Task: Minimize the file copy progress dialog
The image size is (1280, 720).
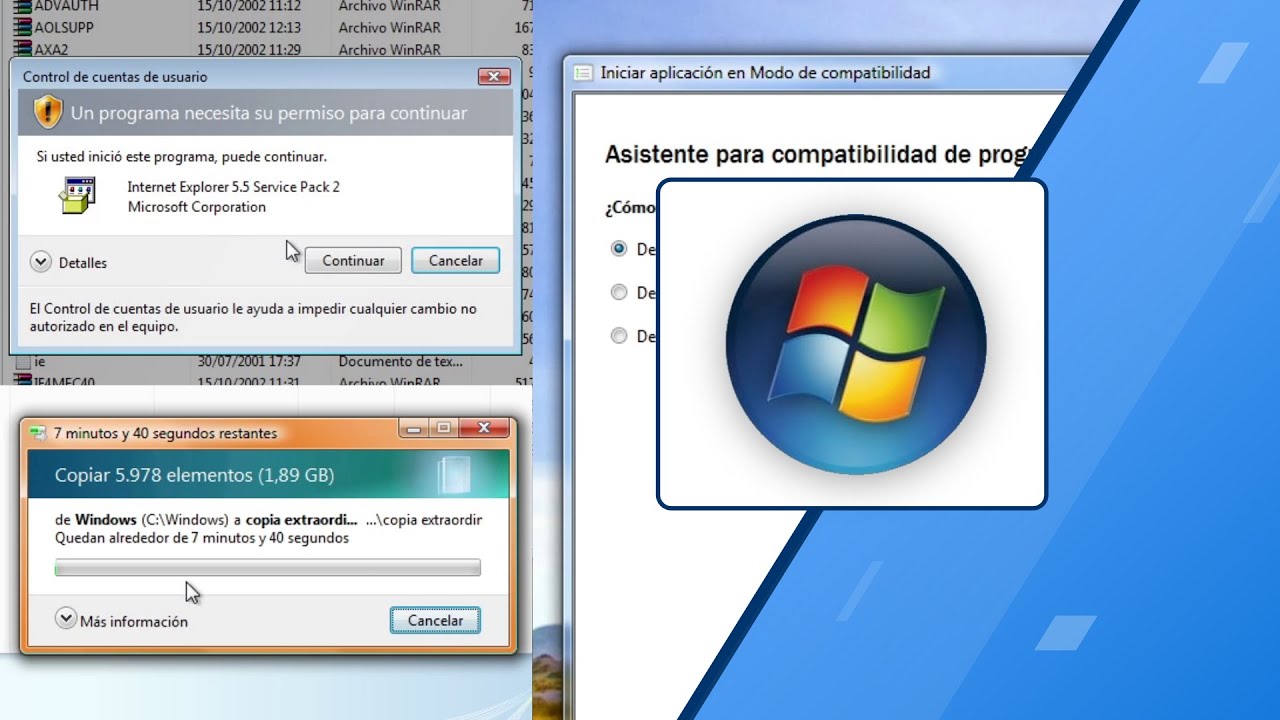Action: 413,429
